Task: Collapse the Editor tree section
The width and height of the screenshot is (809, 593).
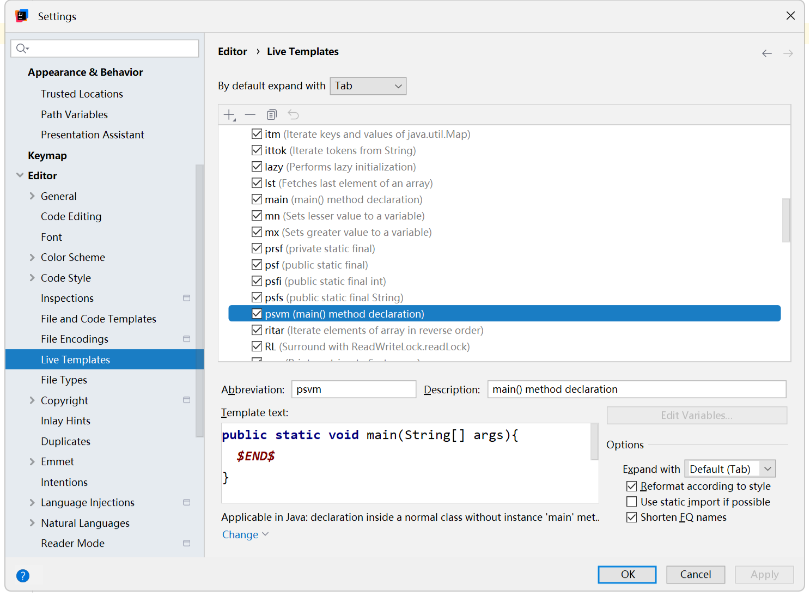Action: pos(20,175)
